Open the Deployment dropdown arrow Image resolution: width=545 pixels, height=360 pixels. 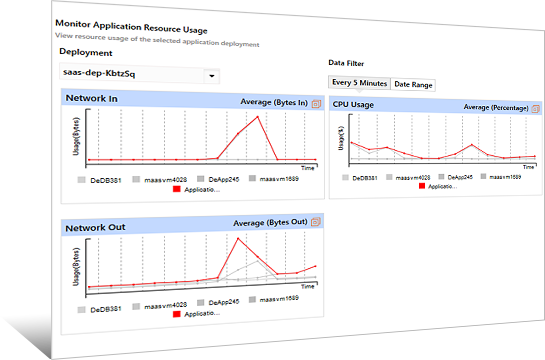[212, 75]
